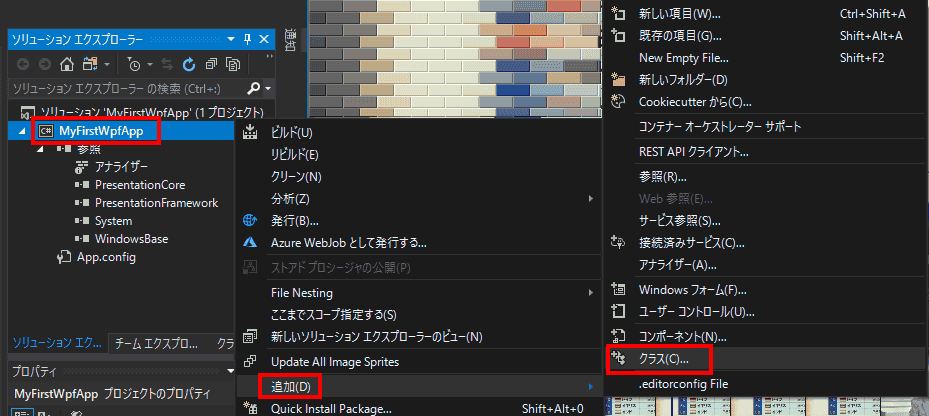Toggle Show All Files icon
The height and width of the screenshot is (416, 929).
point(233,64)
